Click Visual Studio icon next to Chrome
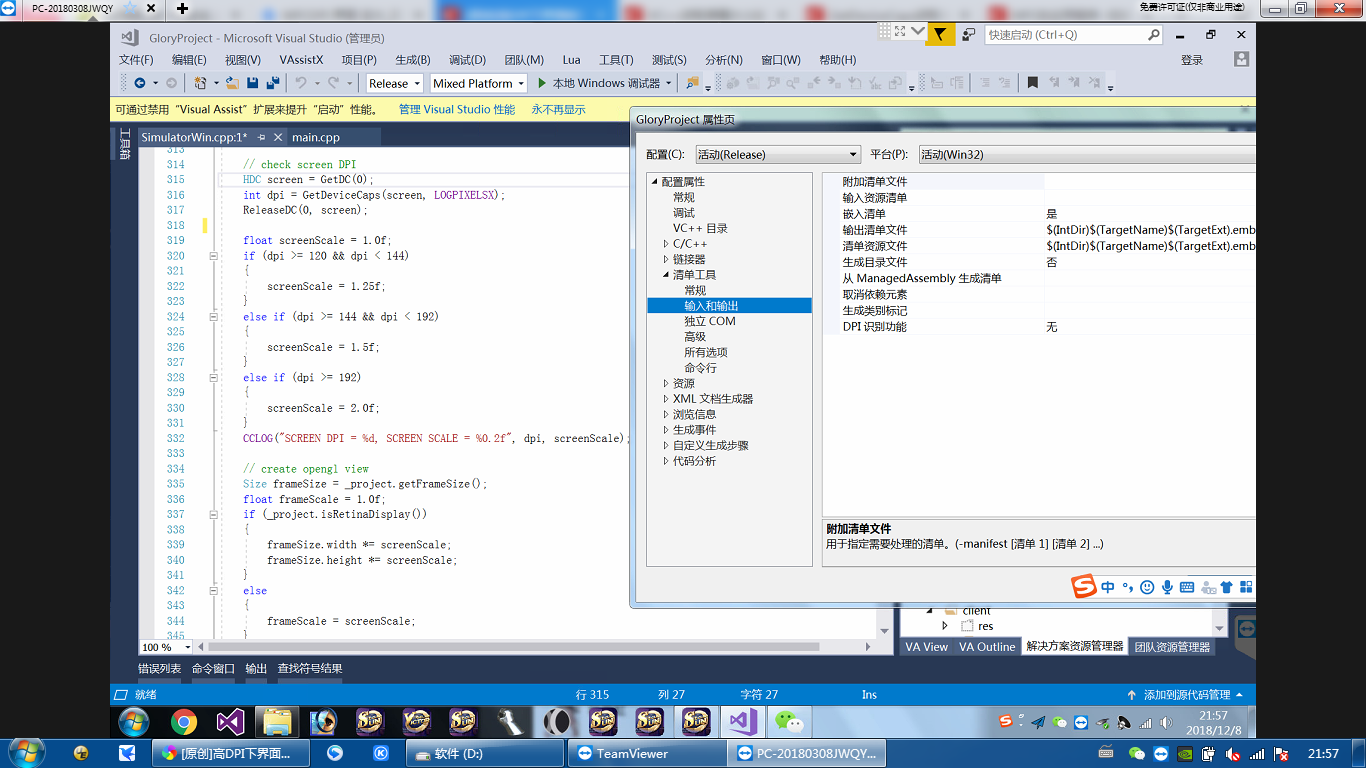Image resolution: width=1366 pixels, height=768 pixels. point(230,721)
